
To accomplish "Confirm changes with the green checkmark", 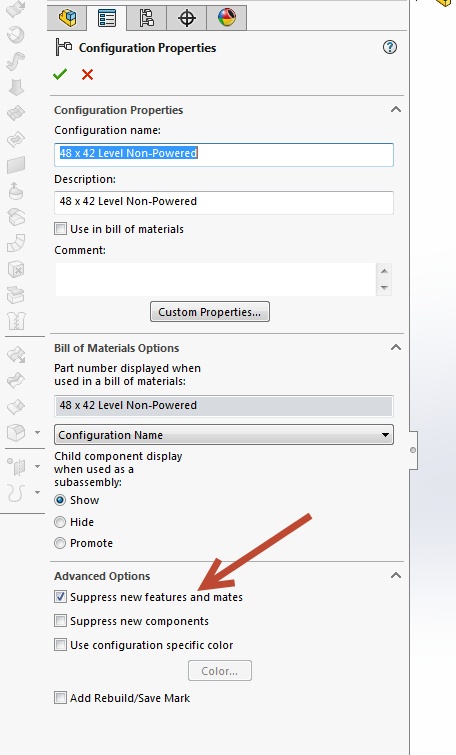I will coord(60,74).
